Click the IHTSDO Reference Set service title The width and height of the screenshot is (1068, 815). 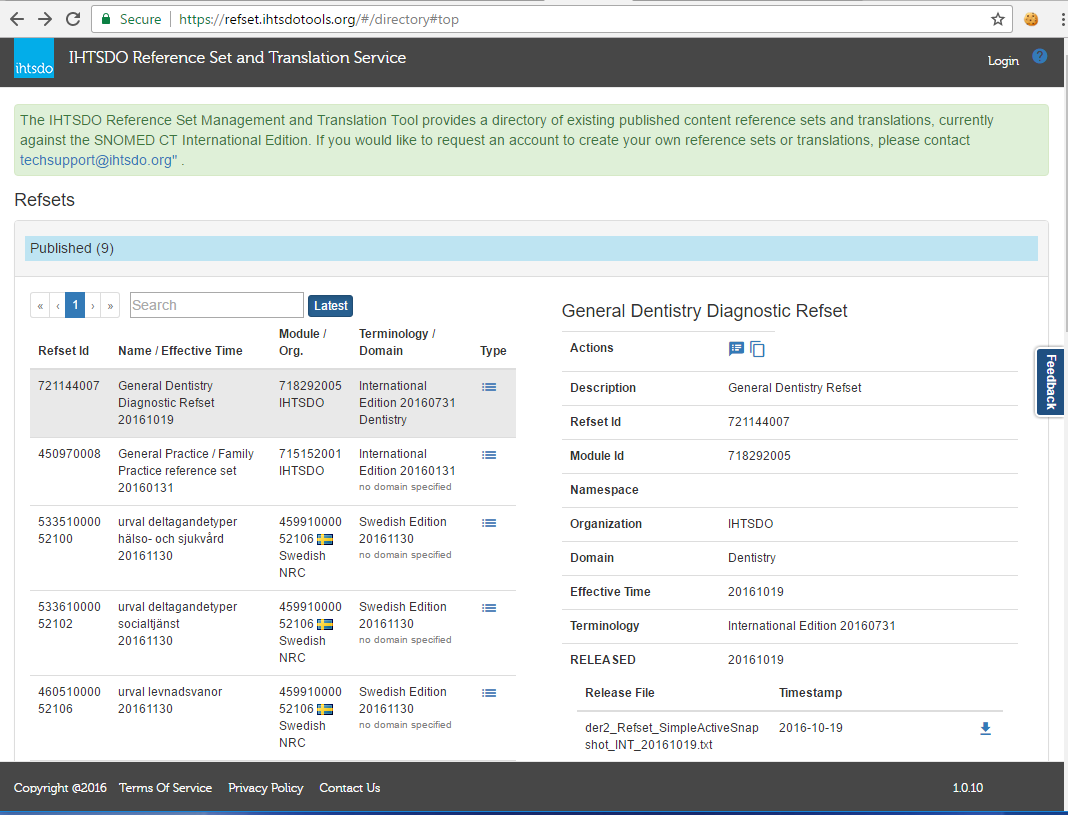(237, 57)
